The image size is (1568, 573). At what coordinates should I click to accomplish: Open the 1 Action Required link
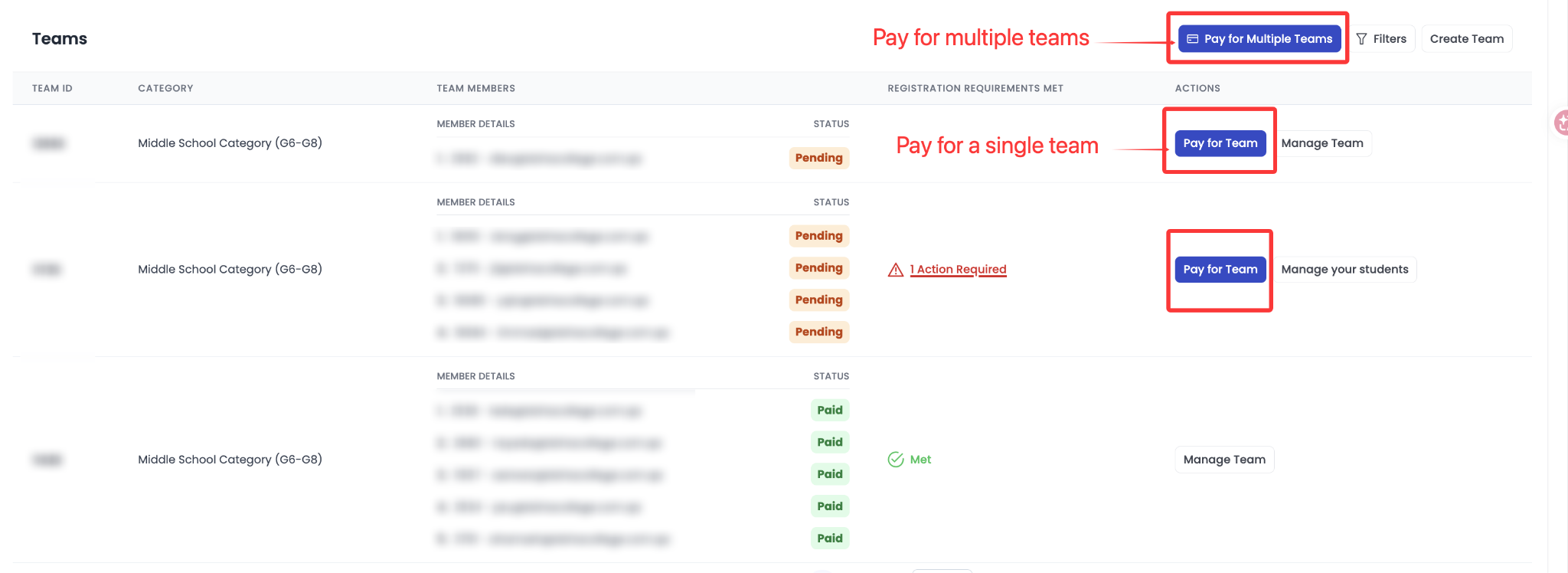(x=958, y=270)
